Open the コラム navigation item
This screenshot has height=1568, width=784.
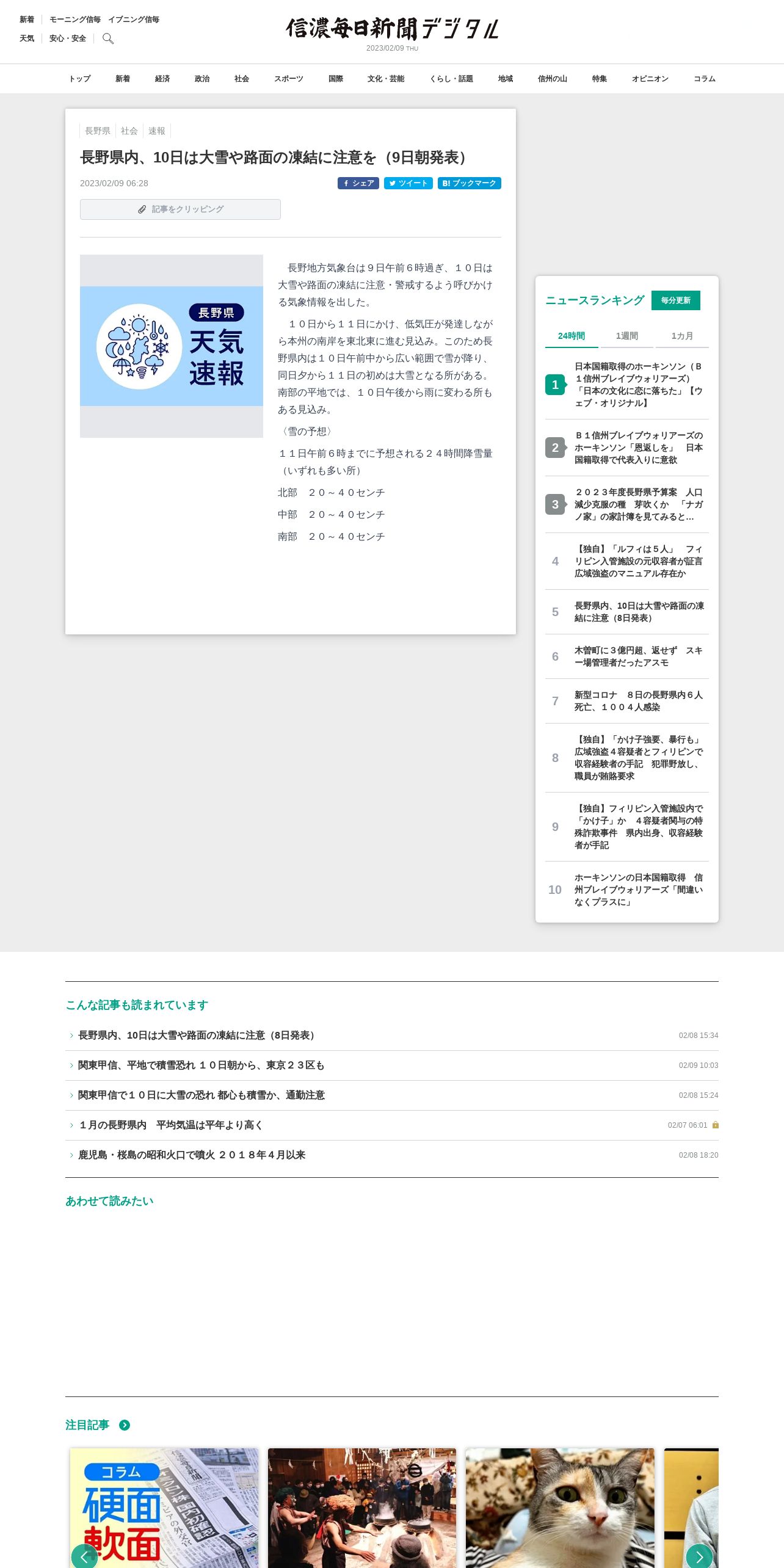705,79
